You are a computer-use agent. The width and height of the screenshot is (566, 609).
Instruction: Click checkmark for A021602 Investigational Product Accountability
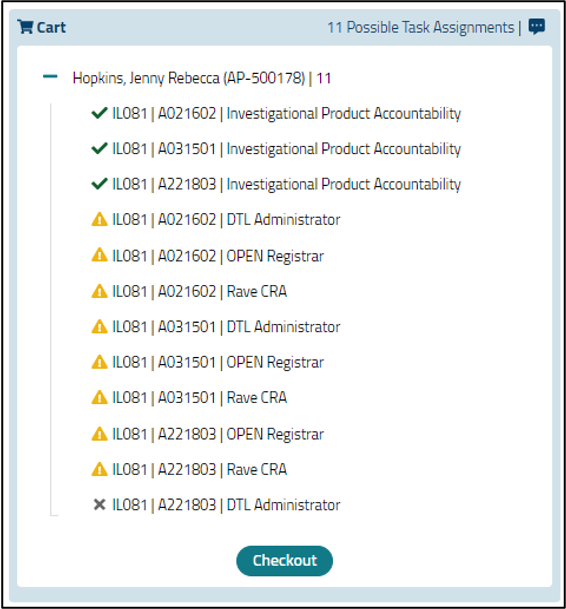[x=99, y=113]
